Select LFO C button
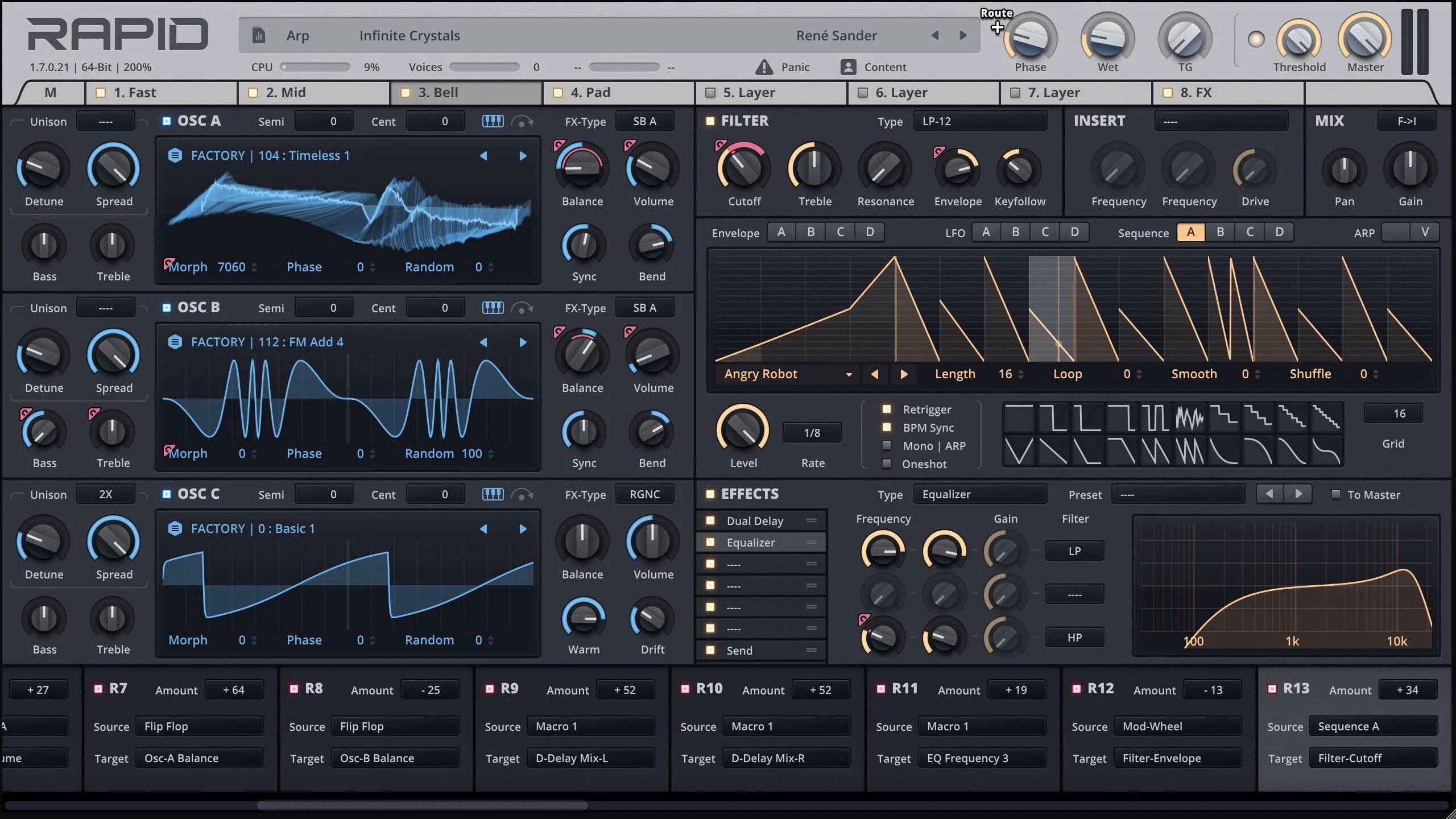Image resolution: width=1456 pixels, height=819 pixels. click(x=1045, y=232)
